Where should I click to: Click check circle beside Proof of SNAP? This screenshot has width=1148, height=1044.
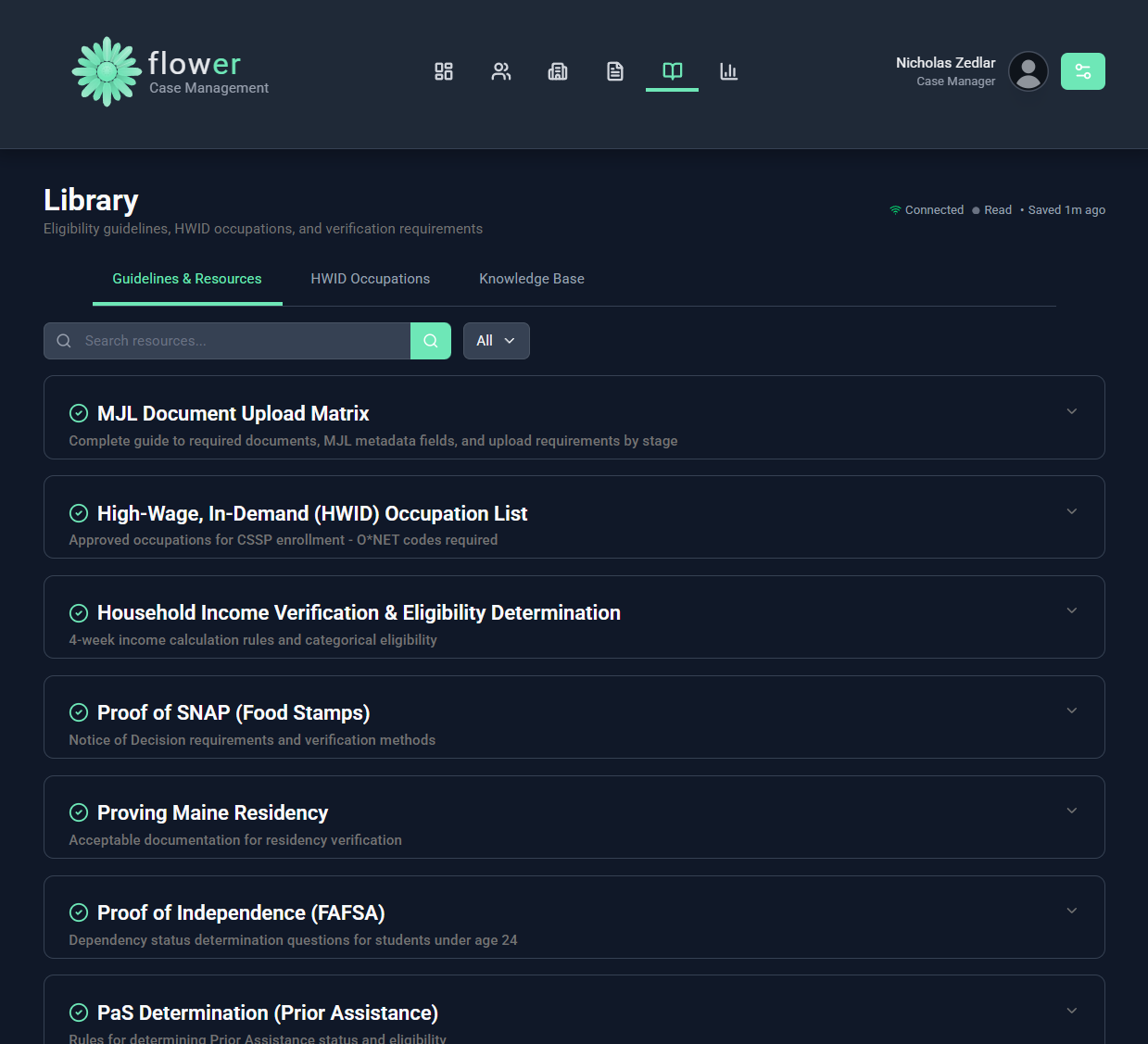(x=79, y=712)
